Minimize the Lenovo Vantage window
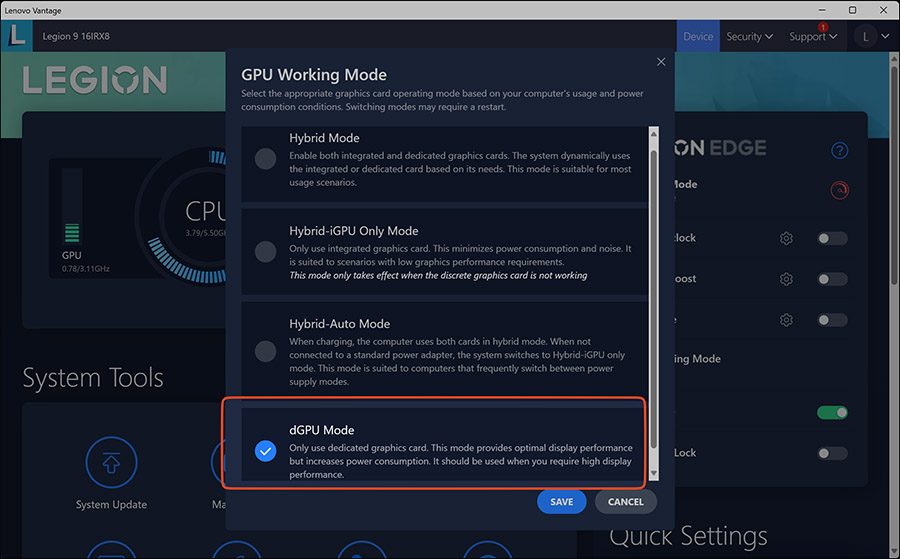Image resolution: width=900 pixels, height=559 pixels. click(822, 10)
